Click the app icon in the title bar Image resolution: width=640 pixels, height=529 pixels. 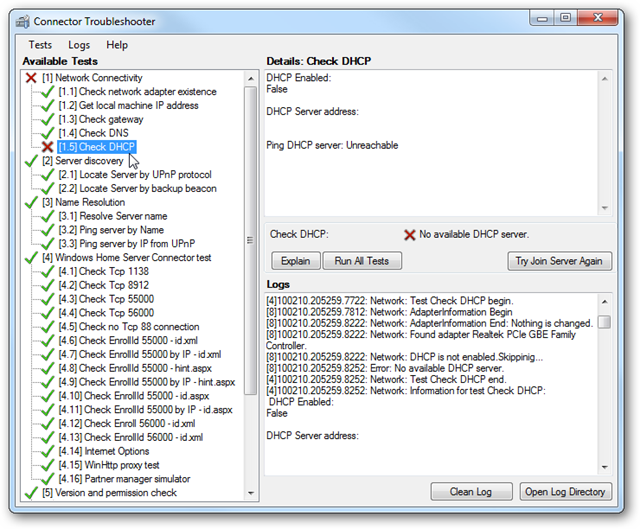(20, 19)
